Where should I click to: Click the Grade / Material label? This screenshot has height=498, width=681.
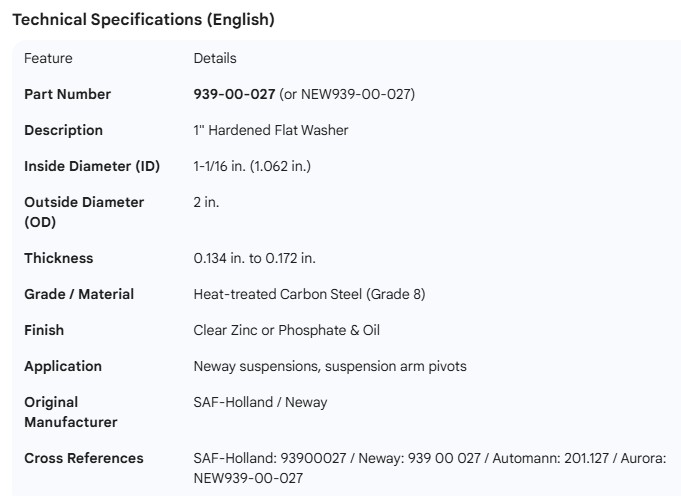click(79, 294)
